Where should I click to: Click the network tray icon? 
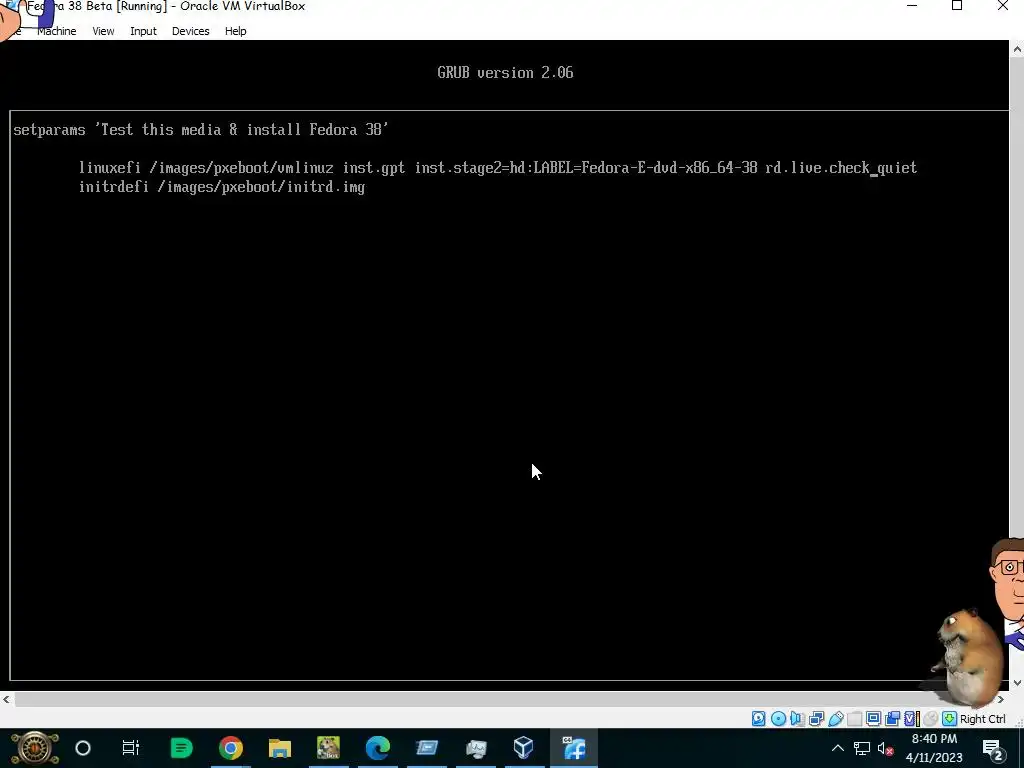pyautogui.click(x=861, y=748)
